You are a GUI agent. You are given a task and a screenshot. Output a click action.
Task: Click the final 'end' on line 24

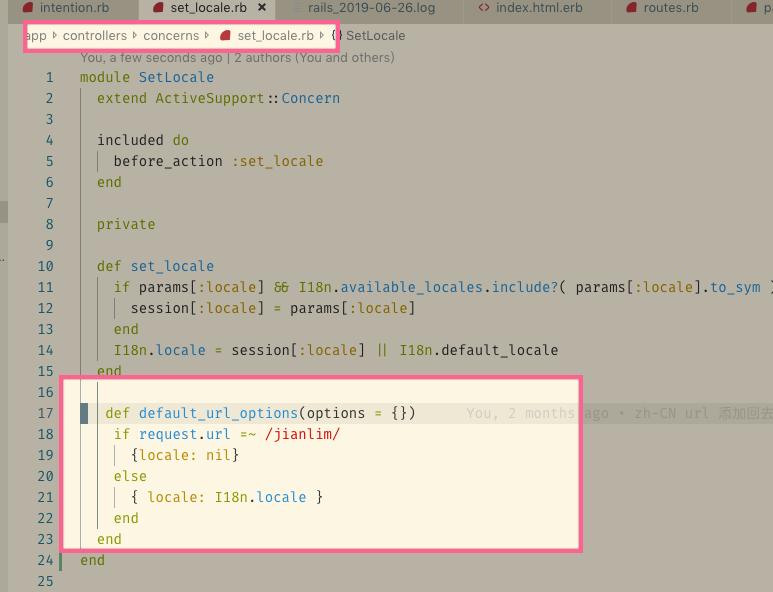pos(92,560)
